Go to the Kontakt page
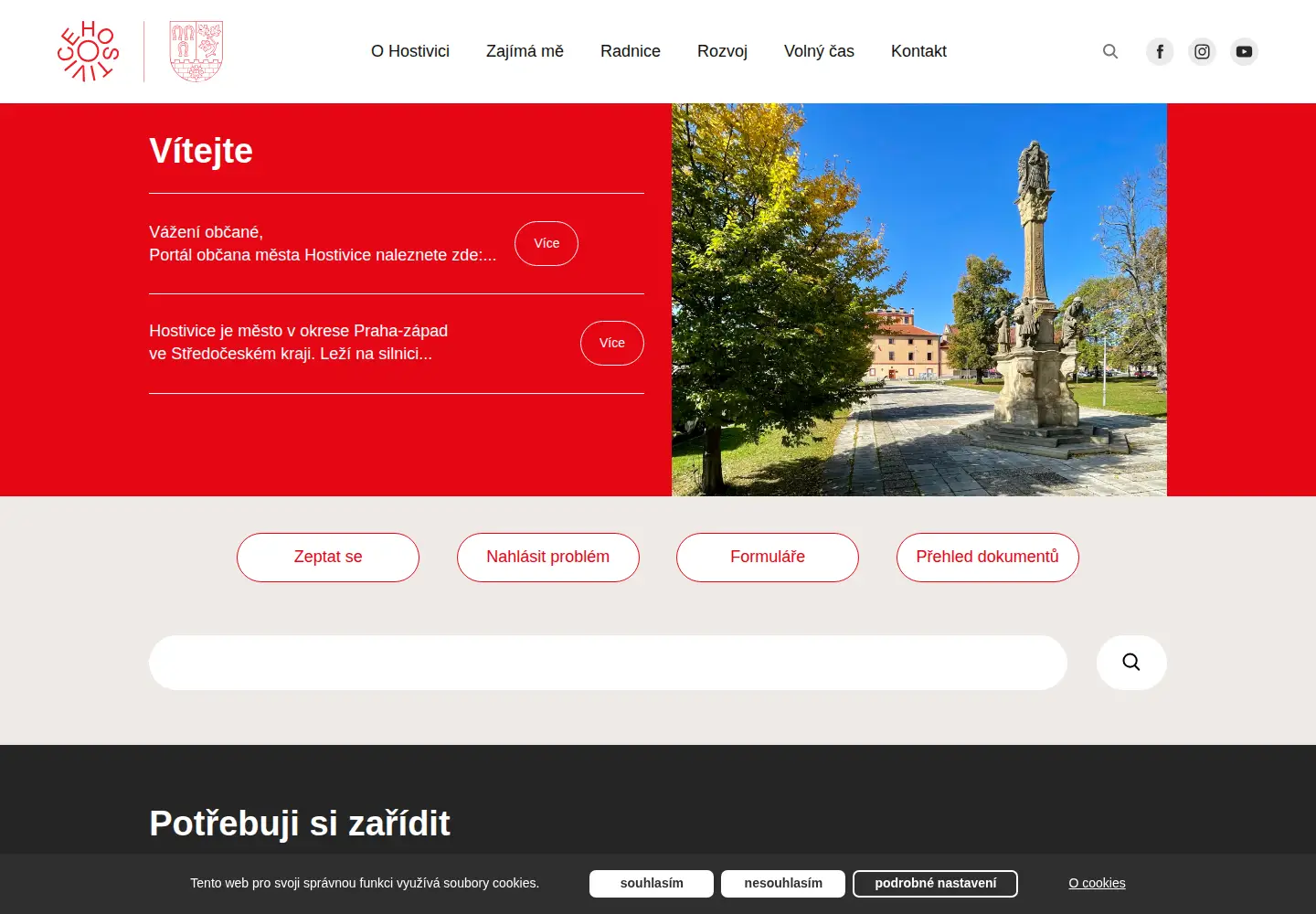Screen dimensions: 1316x914 (918, 51)
